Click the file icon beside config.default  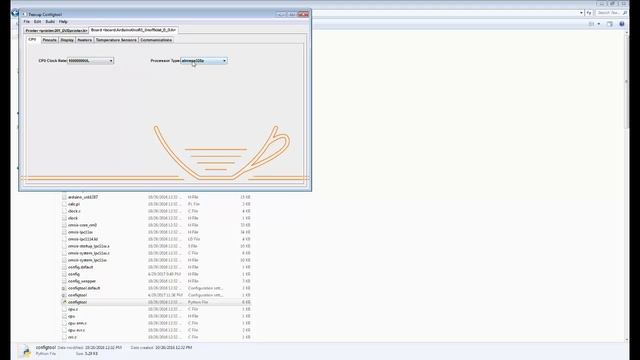pyautogui.click(x=64, y=267)
